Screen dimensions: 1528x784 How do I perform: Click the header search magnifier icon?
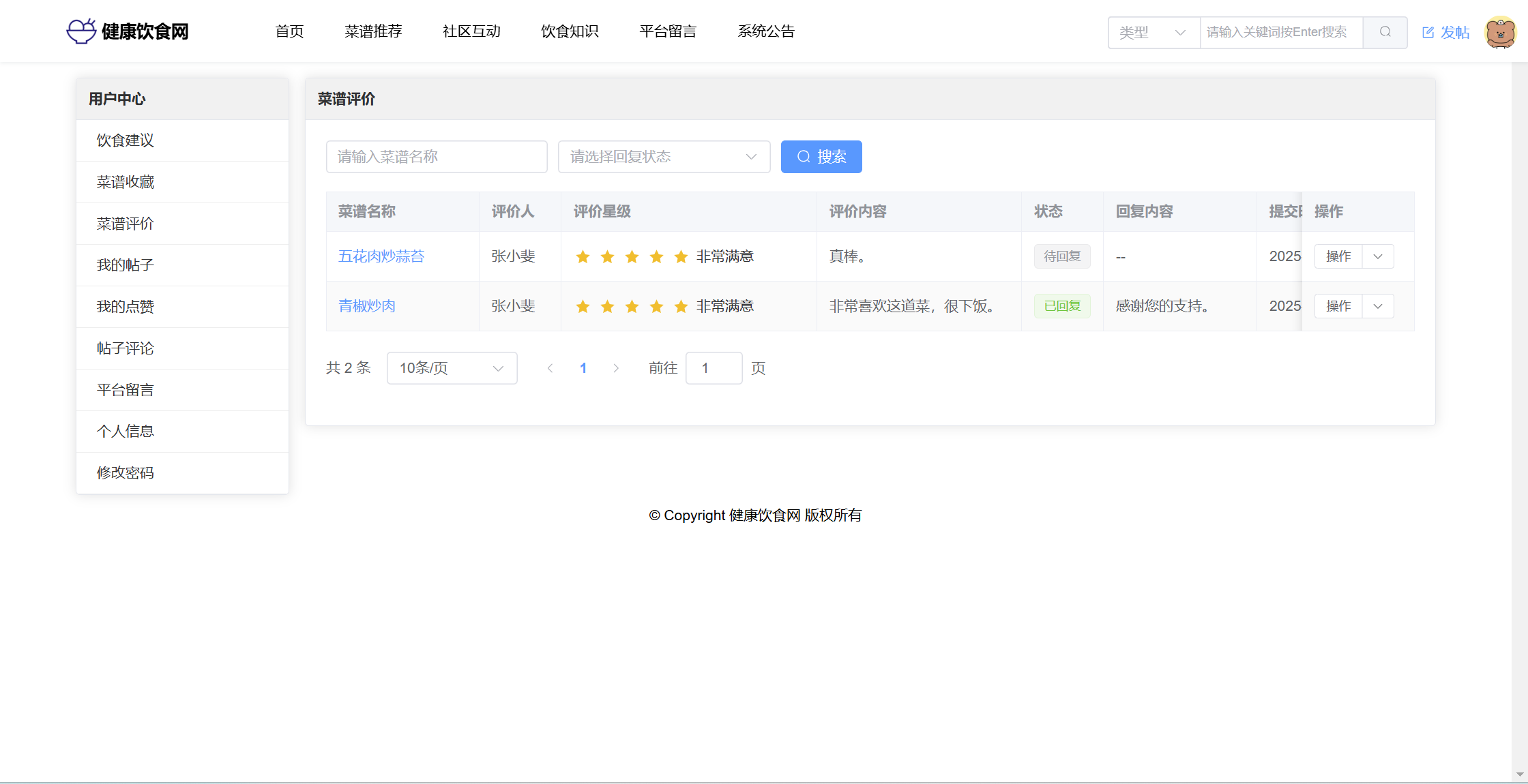coord(1385,32)
